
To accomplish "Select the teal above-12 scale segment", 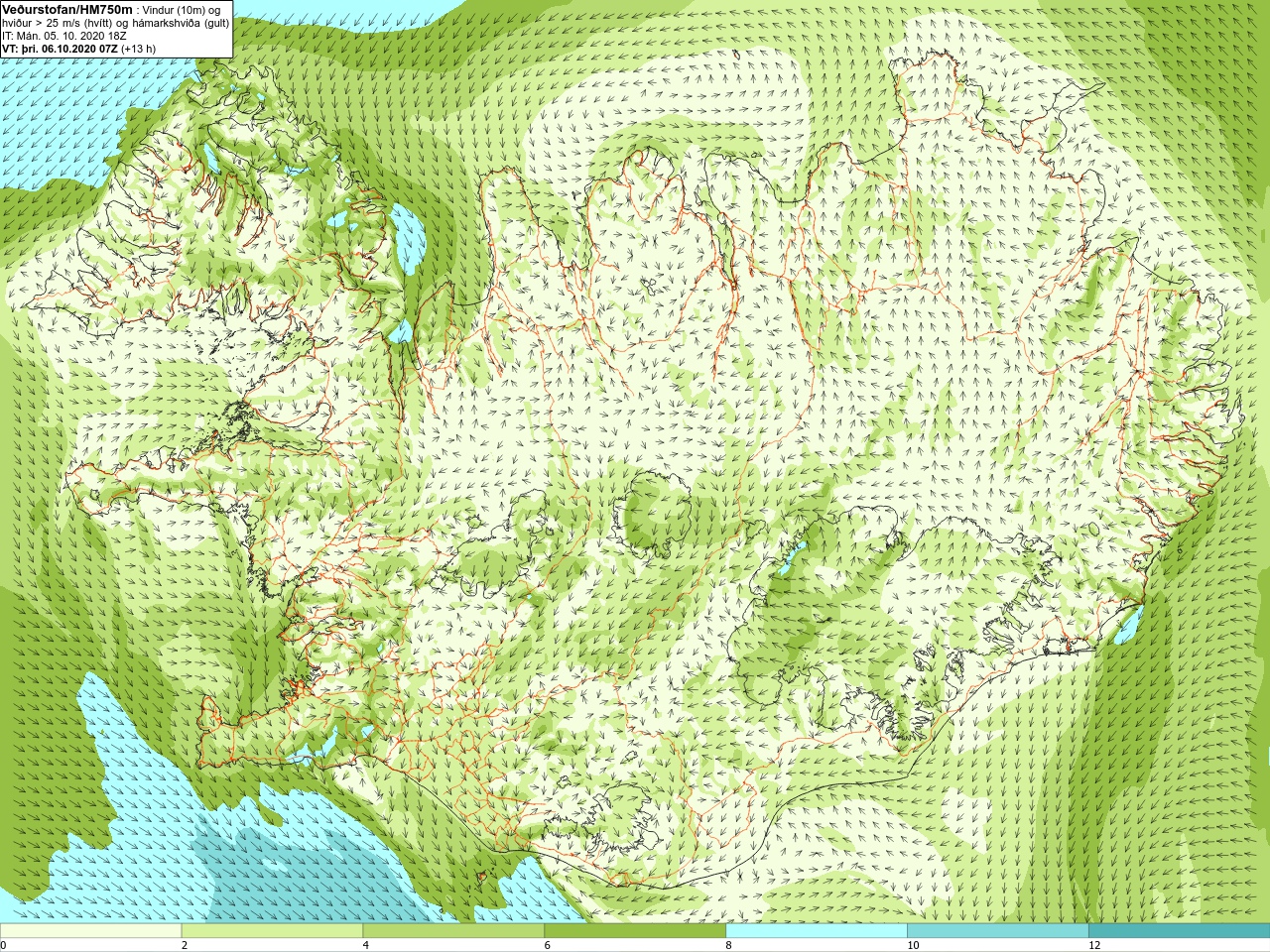I will [1179, 931].
